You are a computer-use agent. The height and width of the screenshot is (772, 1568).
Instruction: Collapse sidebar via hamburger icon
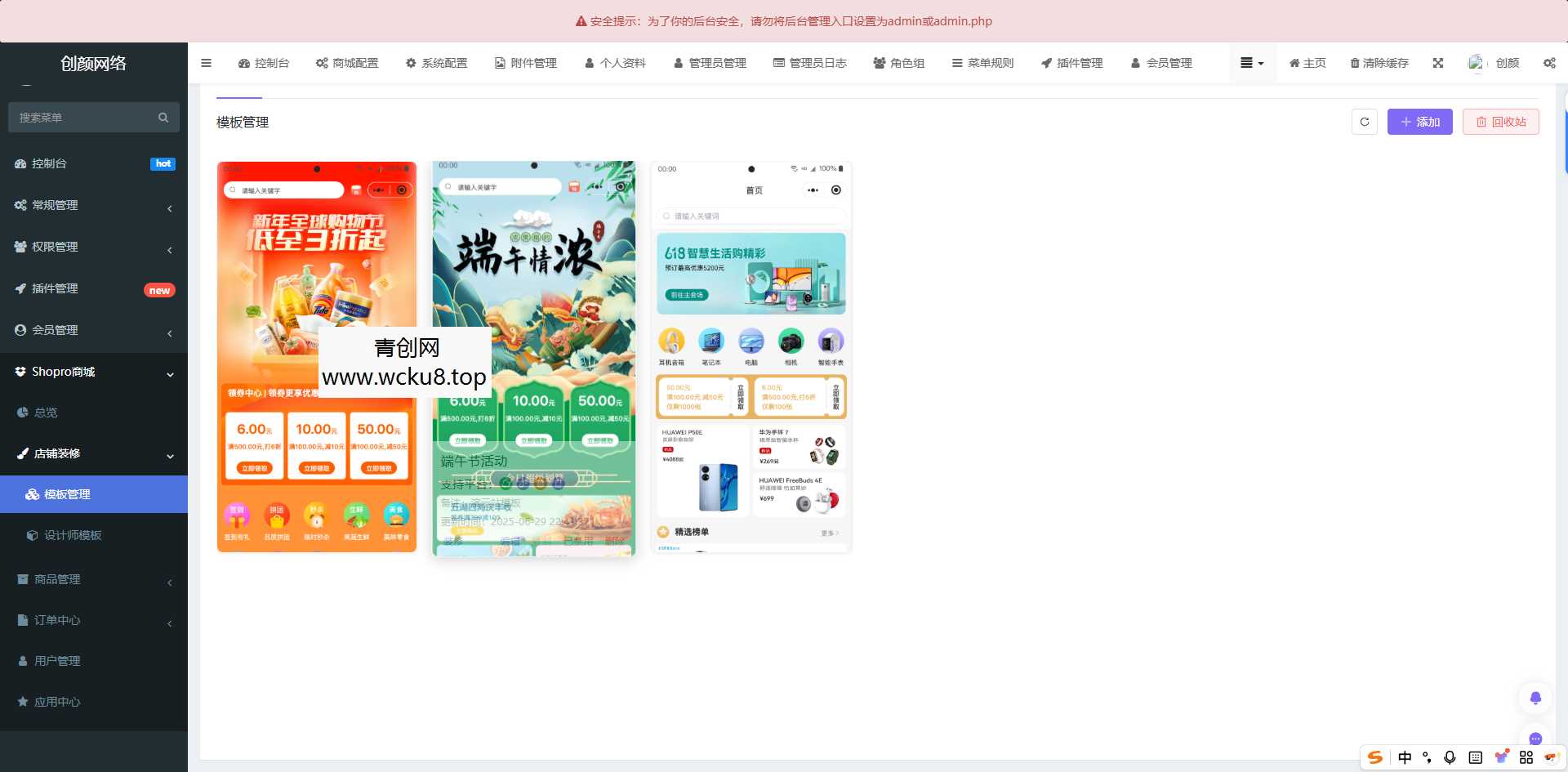point(206,63)
